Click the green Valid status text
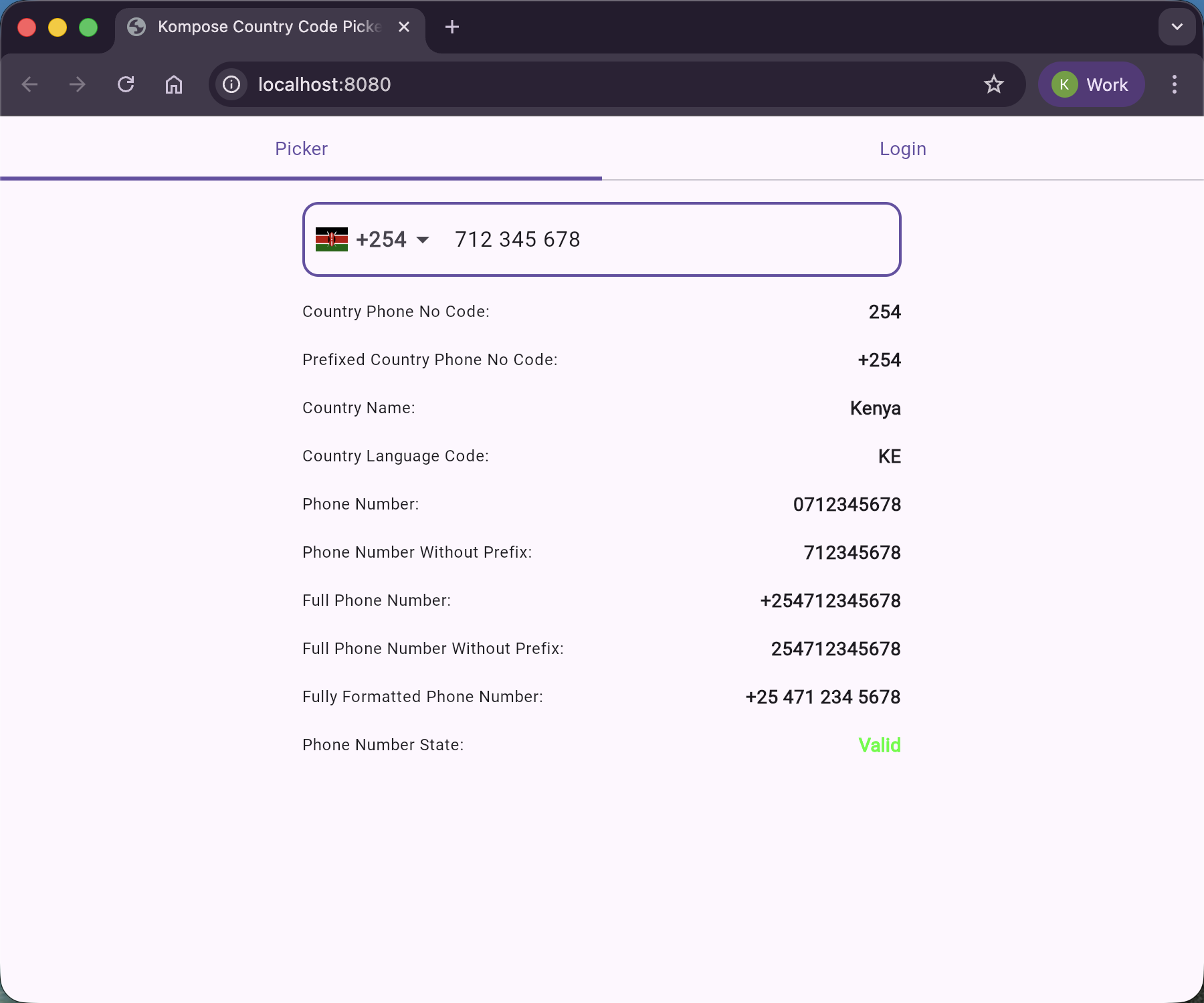This screenshot has height=1003, width=1204. [x=880, y=745]
